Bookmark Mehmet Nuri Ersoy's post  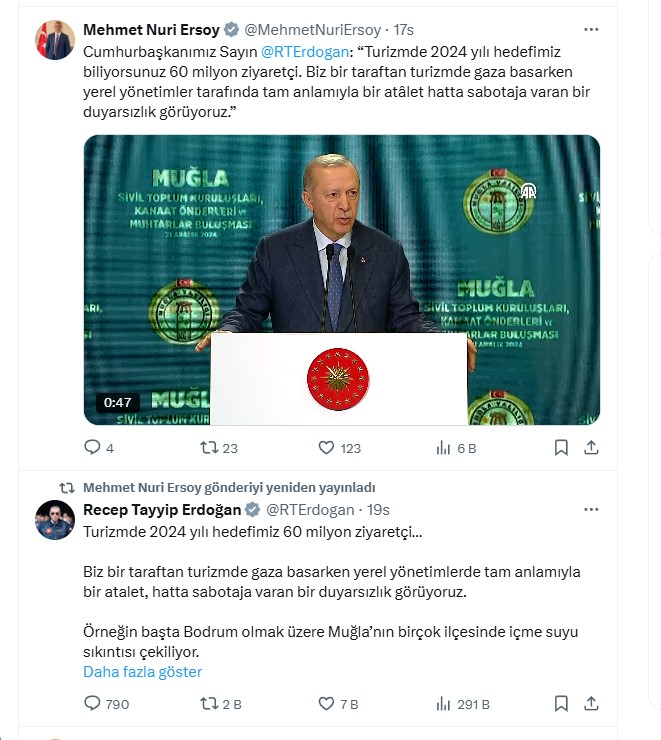click(x=561, y=447)
